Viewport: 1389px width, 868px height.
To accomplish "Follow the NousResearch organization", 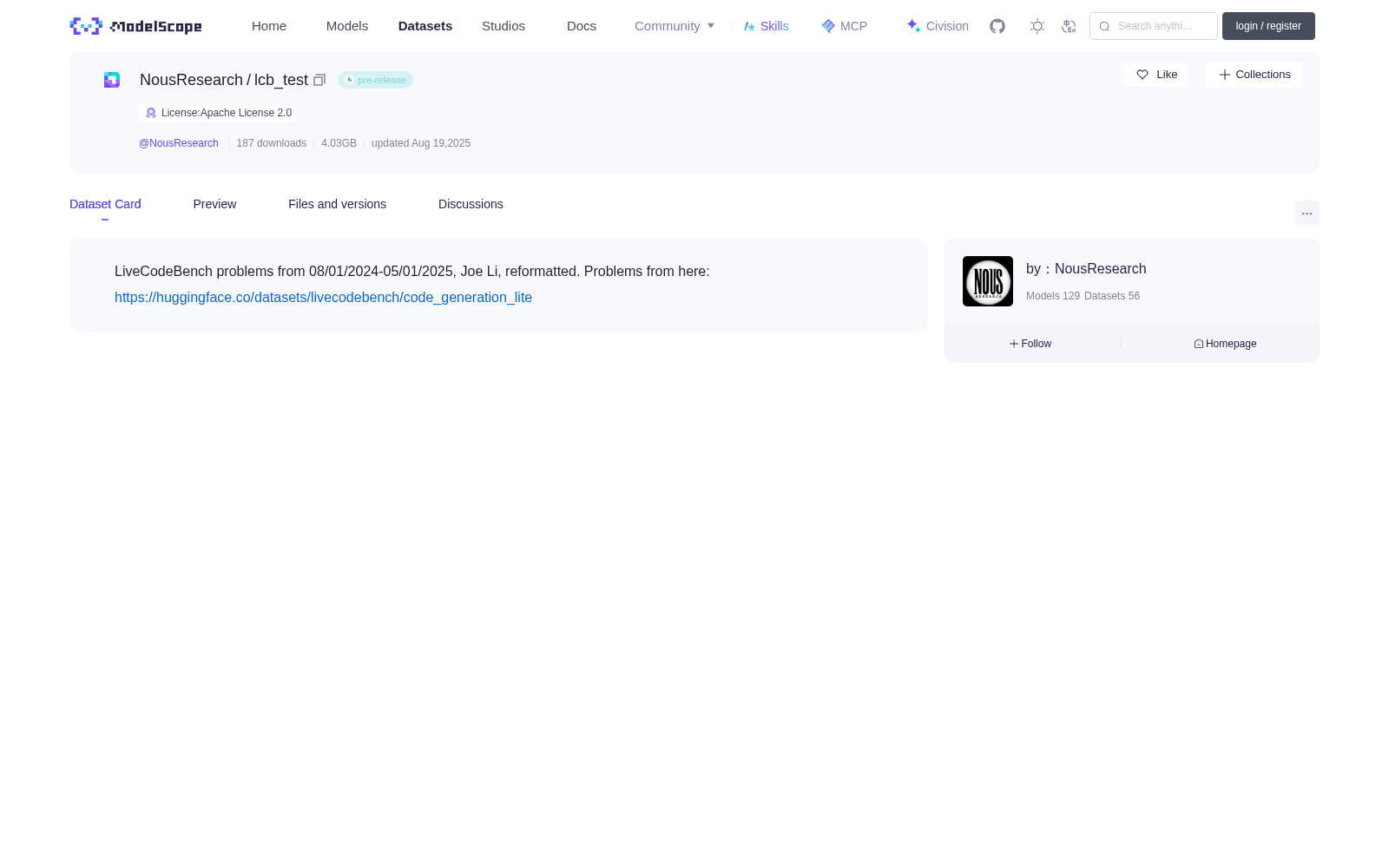I will [x=1030, y=344].
